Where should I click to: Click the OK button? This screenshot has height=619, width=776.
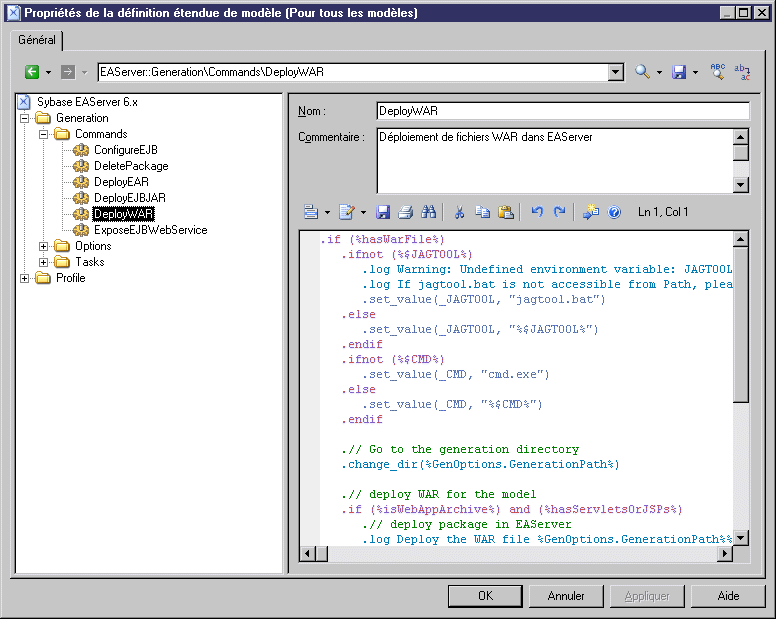pos(485,596)
